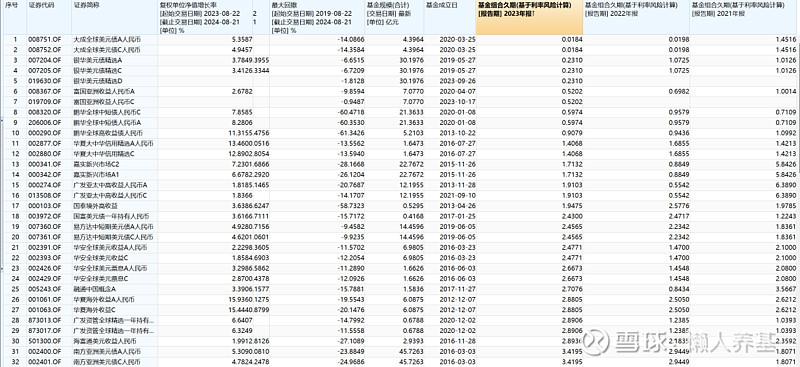
Task: Click fund code 001061.OF
Action: click(45, 298)
